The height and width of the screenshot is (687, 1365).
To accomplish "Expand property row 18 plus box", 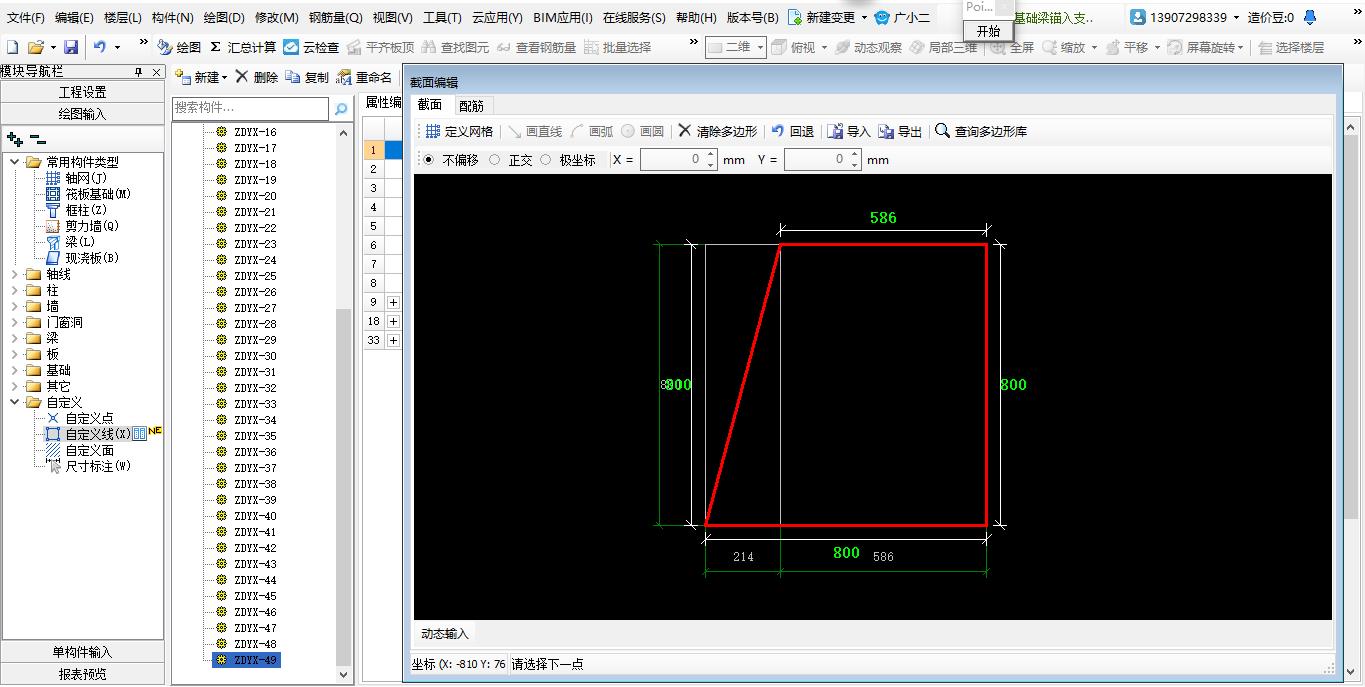I will (x=393, y=321).
